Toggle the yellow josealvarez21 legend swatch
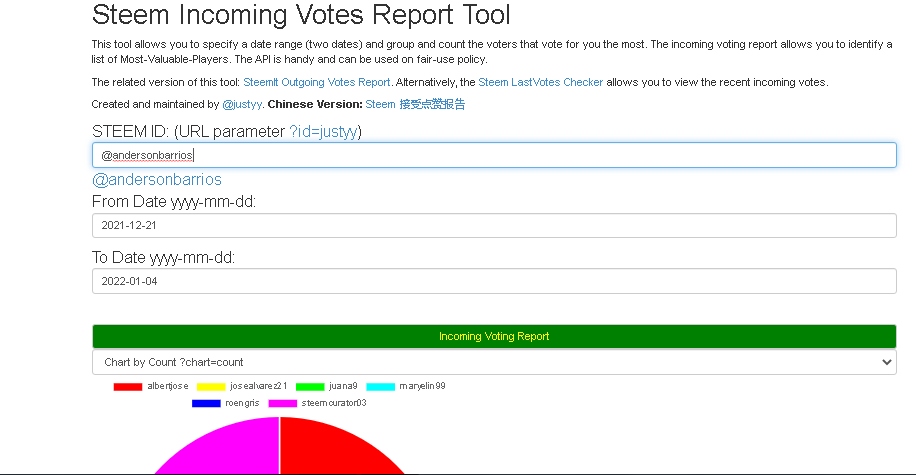Viewport: 916px width, 475px height. coord(211,386)
